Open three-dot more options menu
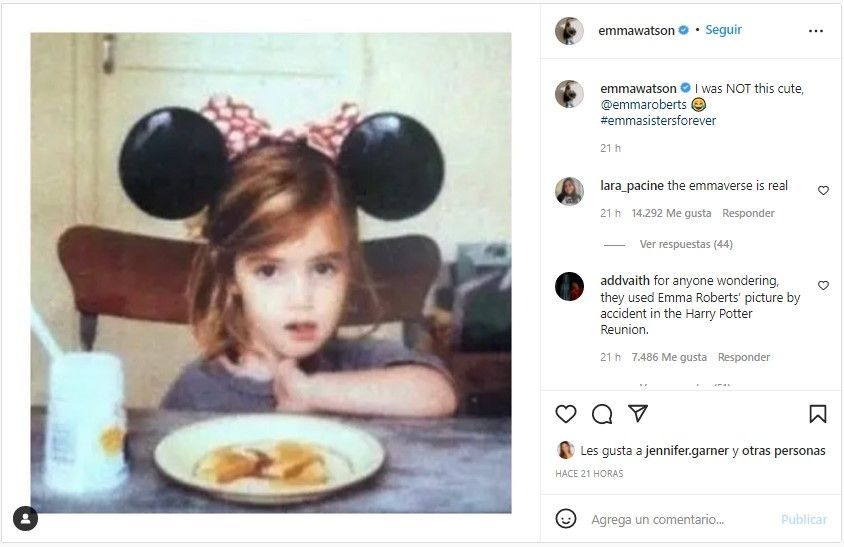Image resolution: width=844 pixels, height=547 pixels. 816,31
